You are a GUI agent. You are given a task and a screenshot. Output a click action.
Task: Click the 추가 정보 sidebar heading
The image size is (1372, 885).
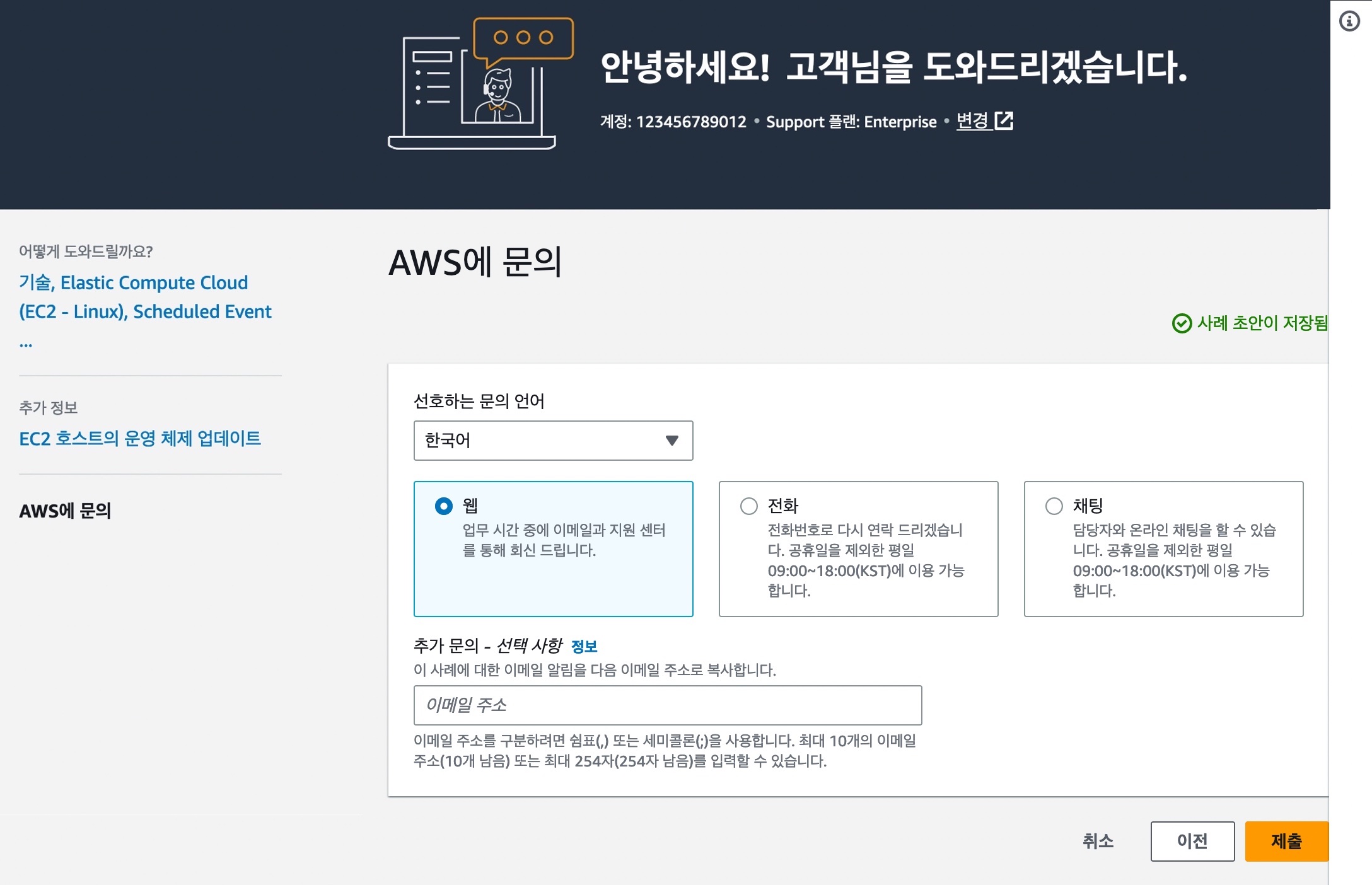(x=49, y=408)
